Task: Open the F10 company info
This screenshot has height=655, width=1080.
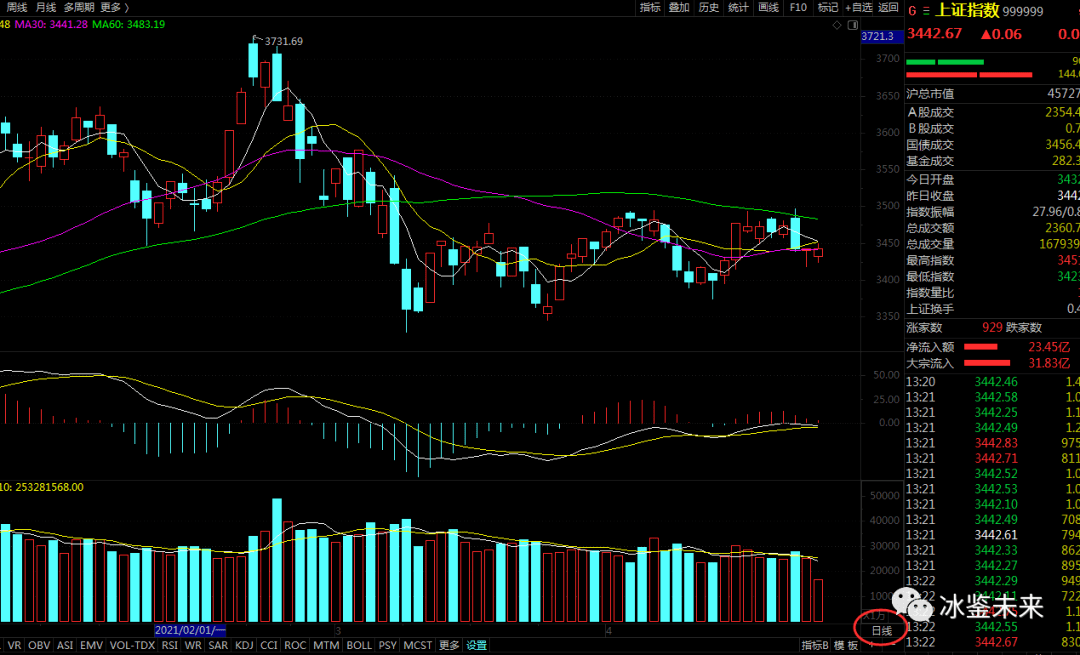Action: click(x=797, y=7)
